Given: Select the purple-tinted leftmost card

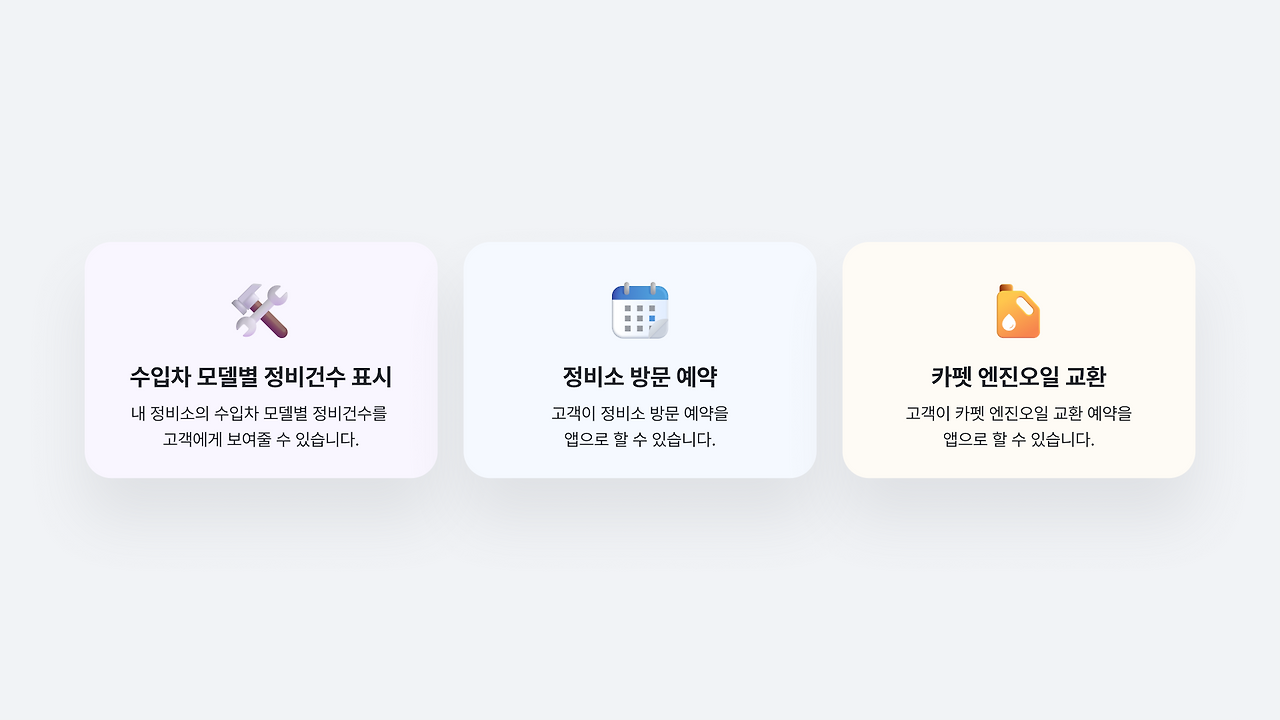Looking at the screenshot, I should tap(261, 360).
